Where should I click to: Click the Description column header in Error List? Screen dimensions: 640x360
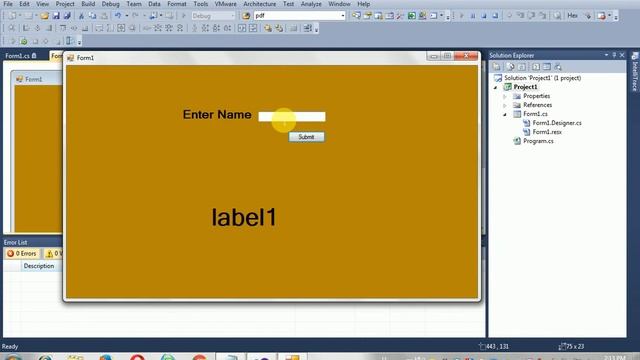(x=39, y=266)
